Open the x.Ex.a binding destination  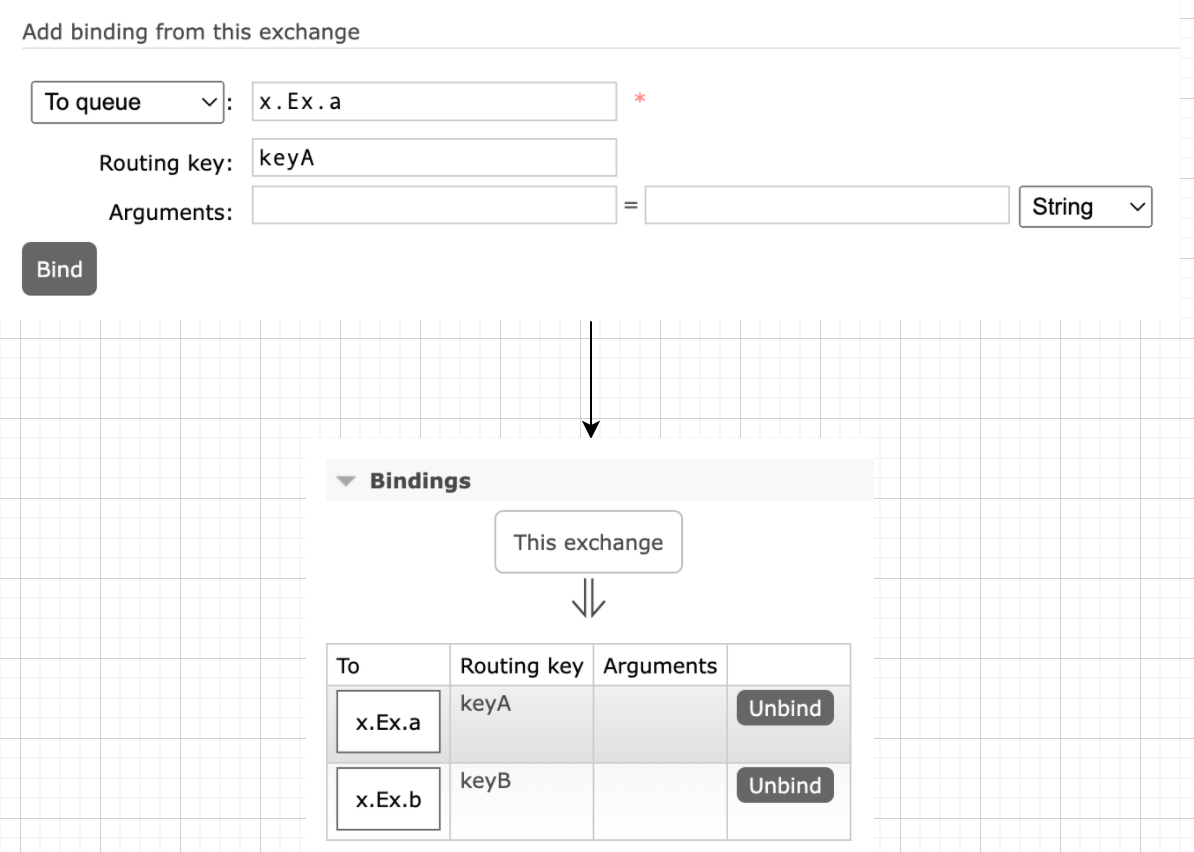point(388,722)
